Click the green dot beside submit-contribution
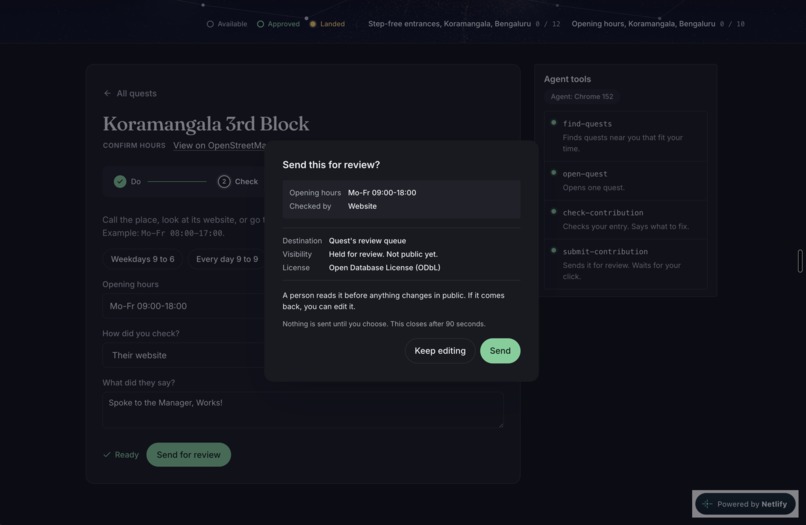 tap(554, 250)
